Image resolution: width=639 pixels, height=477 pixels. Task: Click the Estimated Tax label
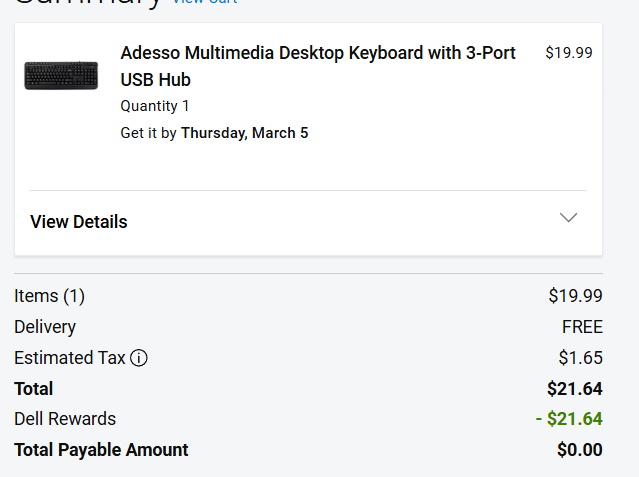pyautogui.click(x=70, y=358)
